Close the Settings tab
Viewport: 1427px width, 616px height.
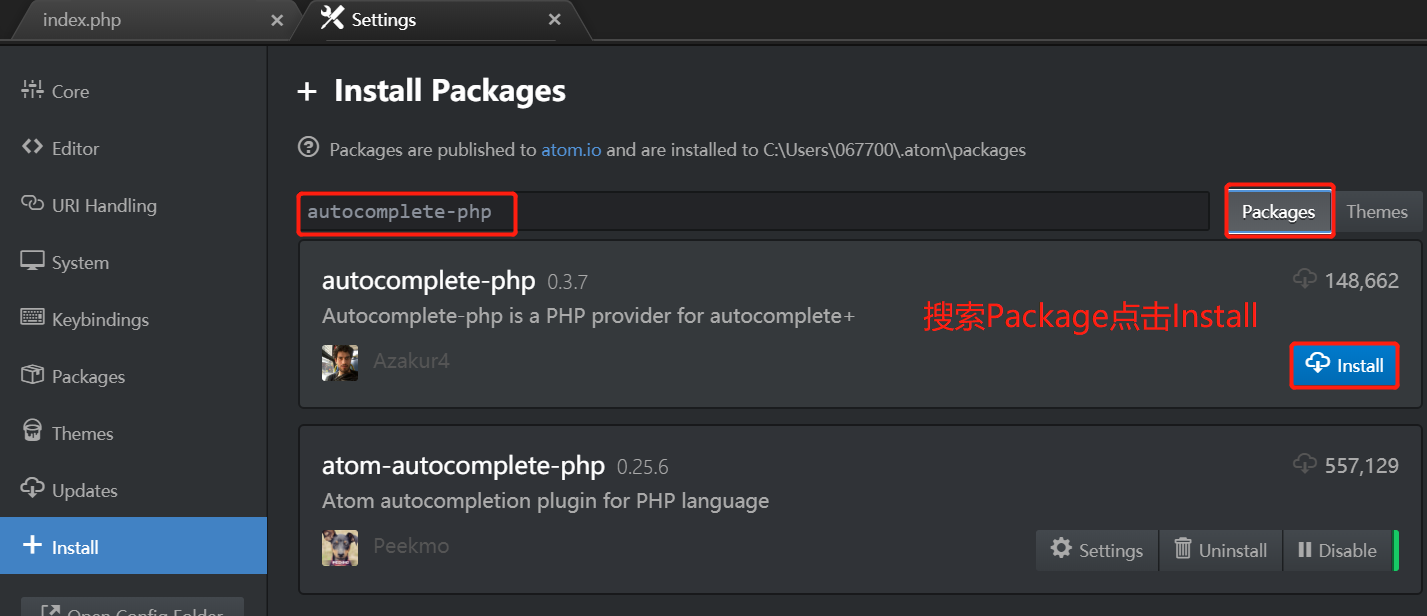pyautogui.click(x=554, y=20)
